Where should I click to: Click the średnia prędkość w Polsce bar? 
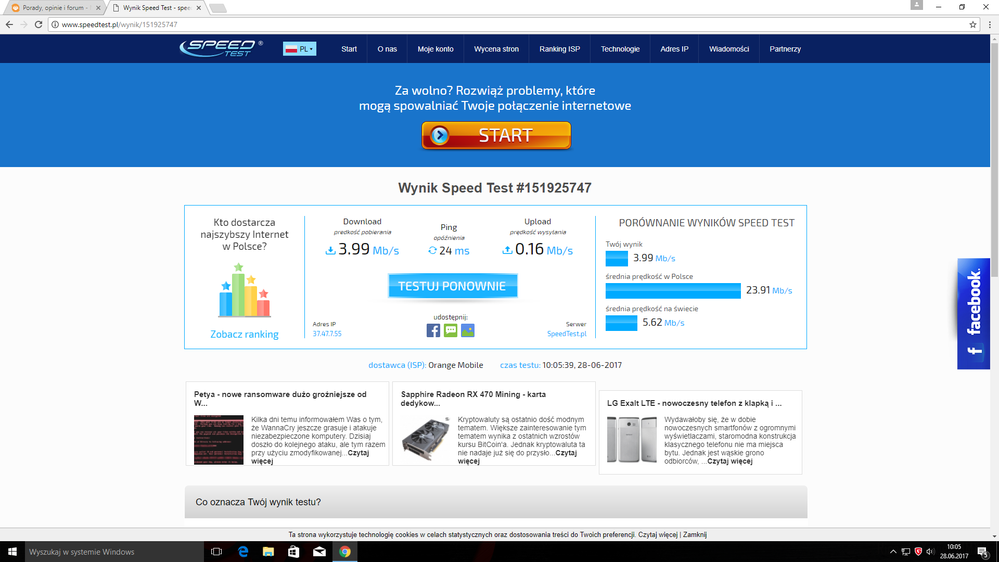point(673,291)
